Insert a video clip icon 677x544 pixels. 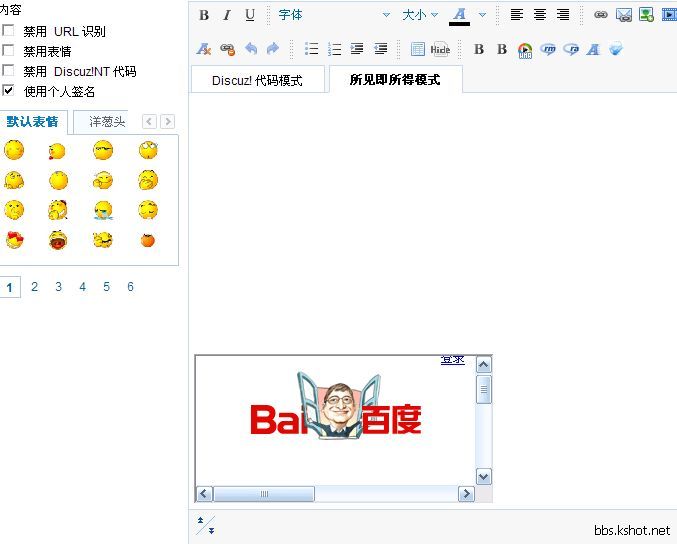tap(669, 15)
